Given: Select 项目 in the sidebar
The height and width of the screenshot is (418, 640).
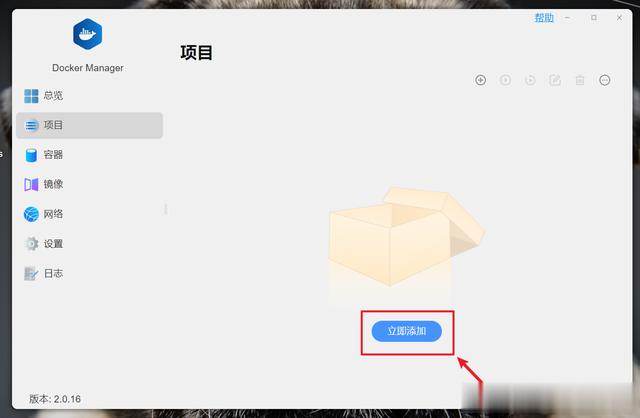Looking at the screenshot, I should pyautogui.click(x=89, y=125).
